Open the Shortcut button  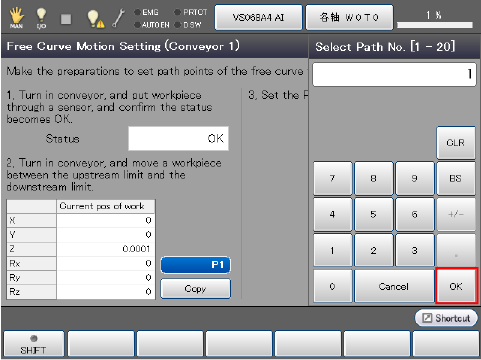pos(446,318)
